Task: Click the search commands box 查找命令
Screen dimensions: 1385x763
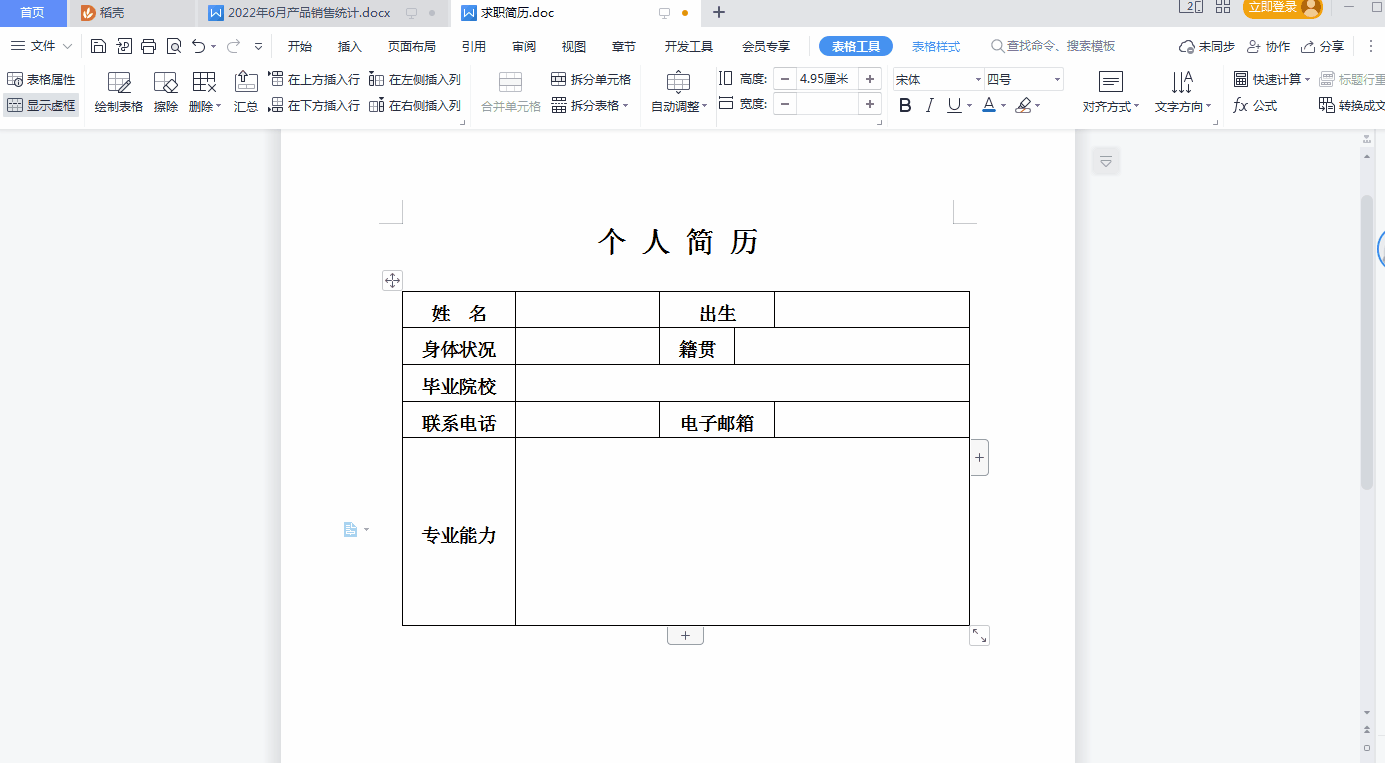Action: [1053, 46]
